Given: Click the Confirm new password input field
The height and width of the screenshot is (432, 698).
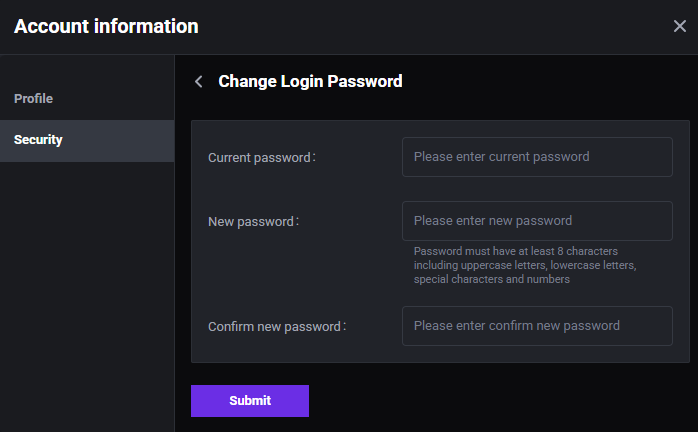Looking at the screenshot, I should (537, 326).
